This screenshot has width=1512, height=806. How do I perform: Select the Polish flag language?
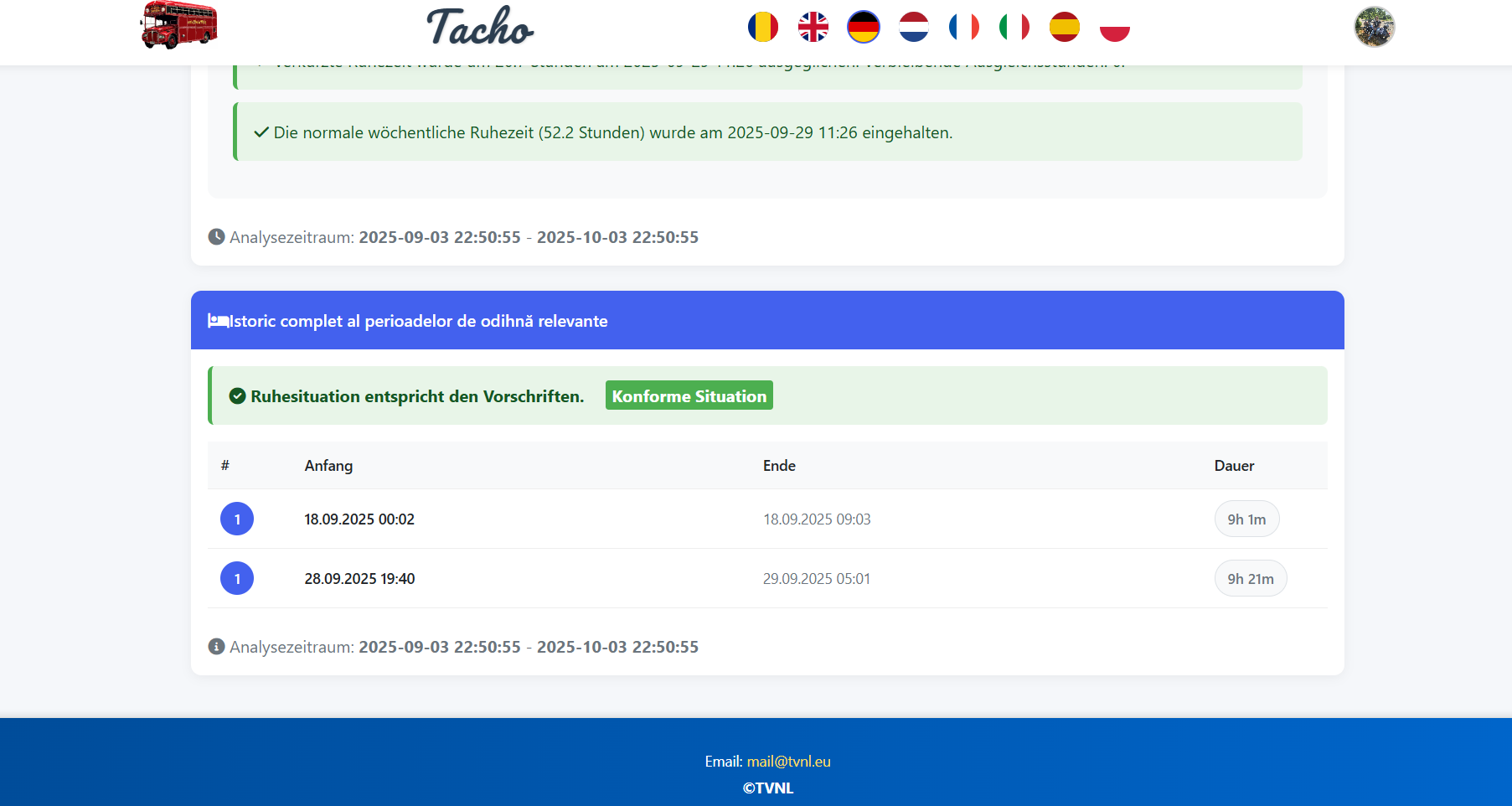tap(1114, 27)
